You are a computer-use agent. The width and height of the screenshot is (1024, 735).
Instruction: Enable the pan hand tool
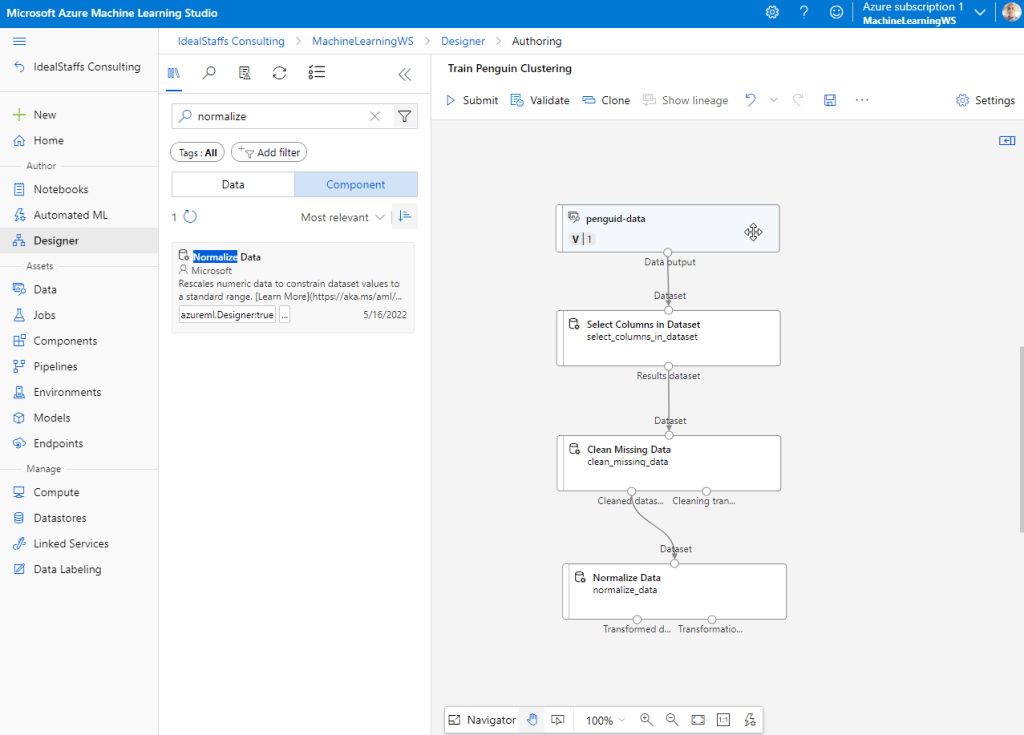click(x=532, y=720)
